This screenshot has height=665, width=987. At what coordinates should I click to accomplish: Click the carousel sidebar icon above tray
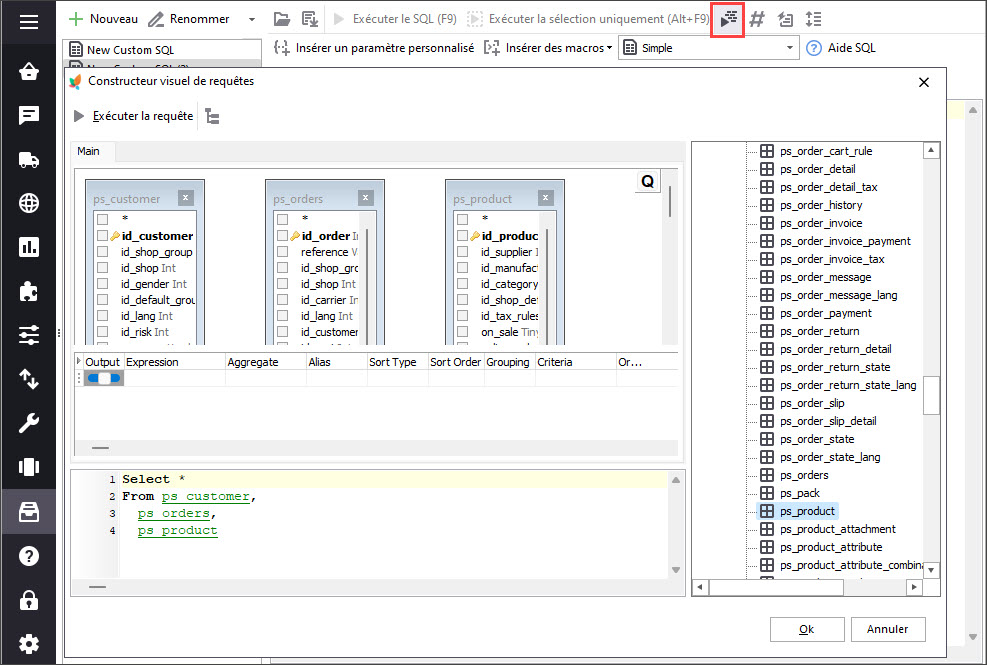click(x=28, y=467)
